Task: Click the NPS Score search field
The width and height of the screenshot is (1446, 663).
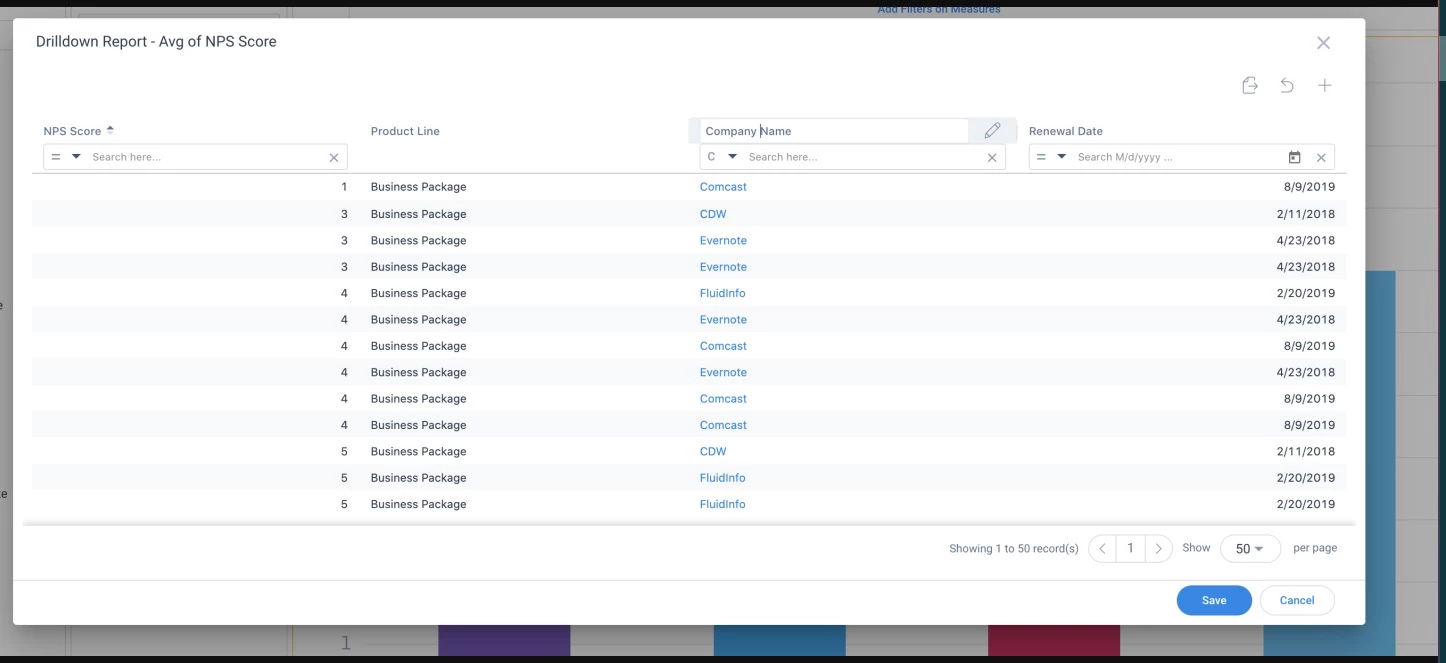Action: 205,157
